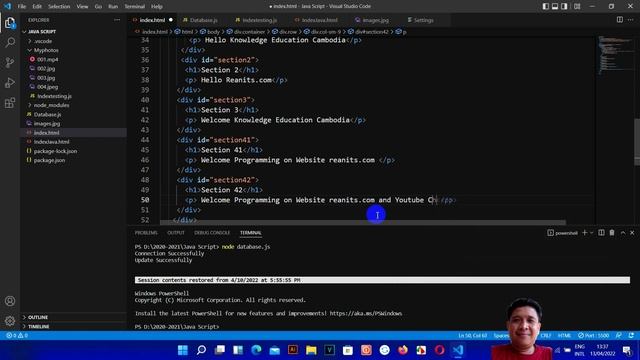Open the Selection menu
The image size is (640, 360).
point(59,7)
